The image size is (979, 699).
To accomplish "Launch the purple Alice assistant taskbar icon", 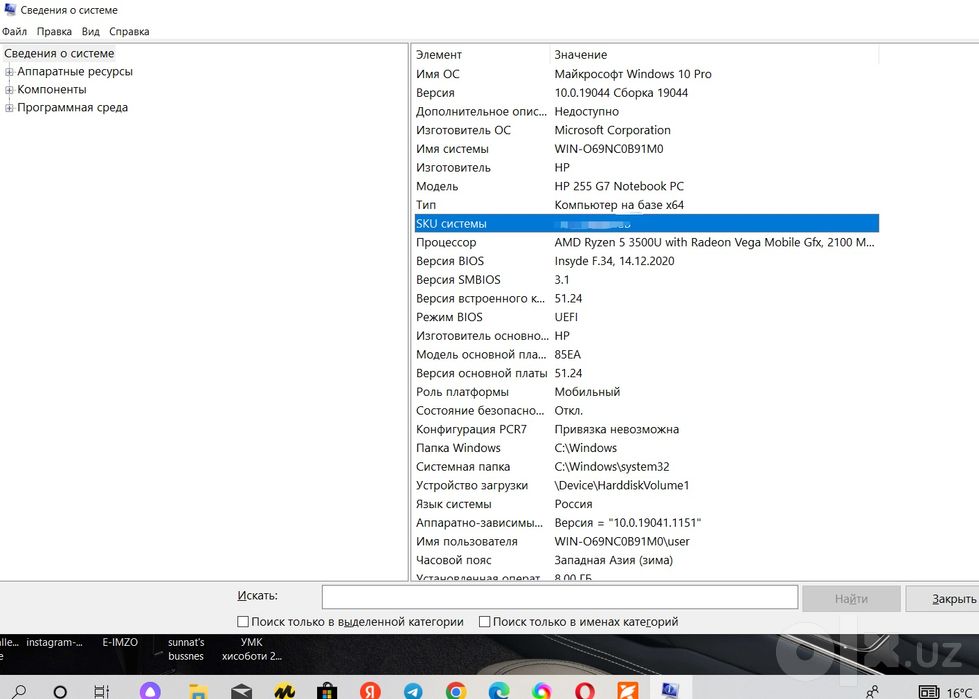I will click(x=150, y=691).
